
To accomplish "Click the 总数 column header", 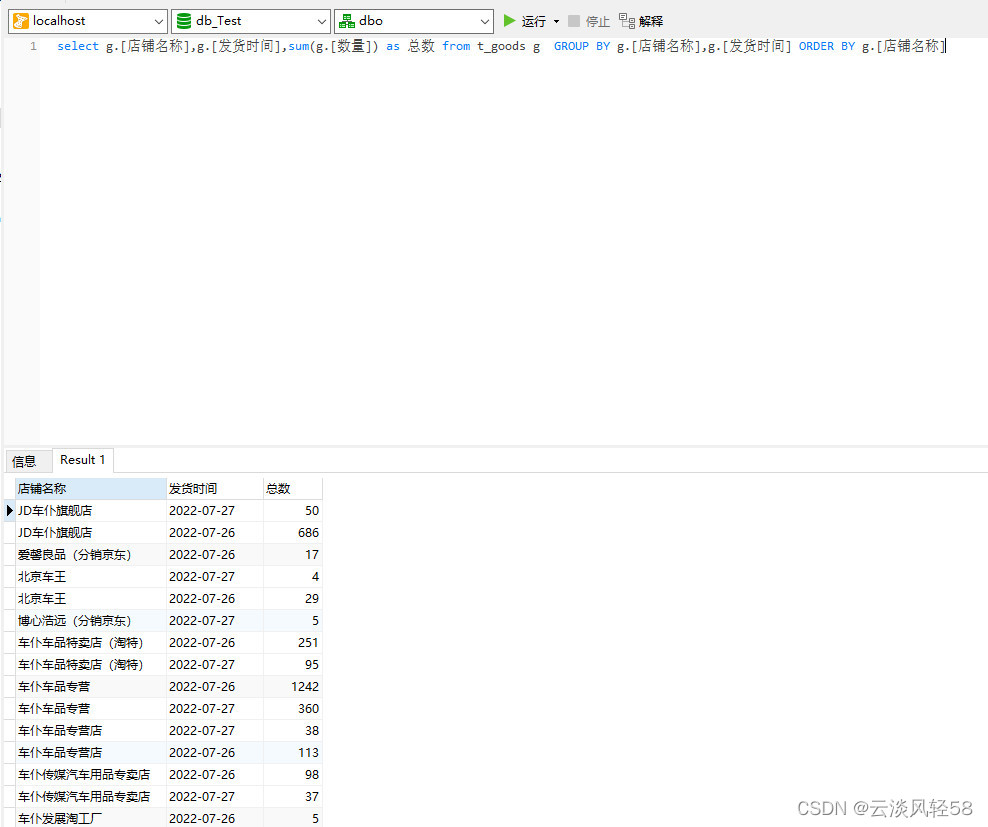I will (x=292, y=489).
